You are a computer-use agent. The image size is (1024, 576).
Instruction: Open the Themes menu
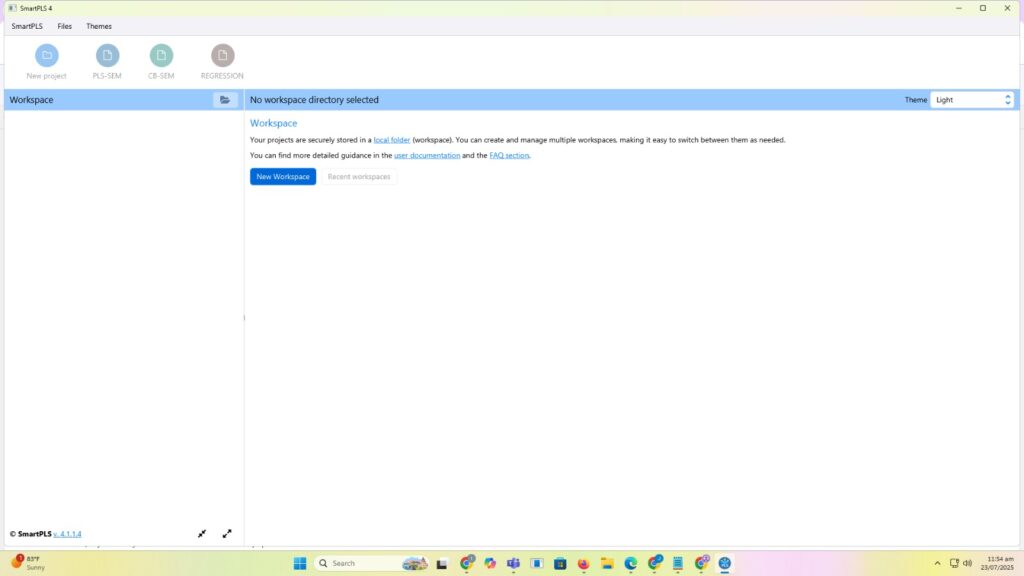(99, 26)
